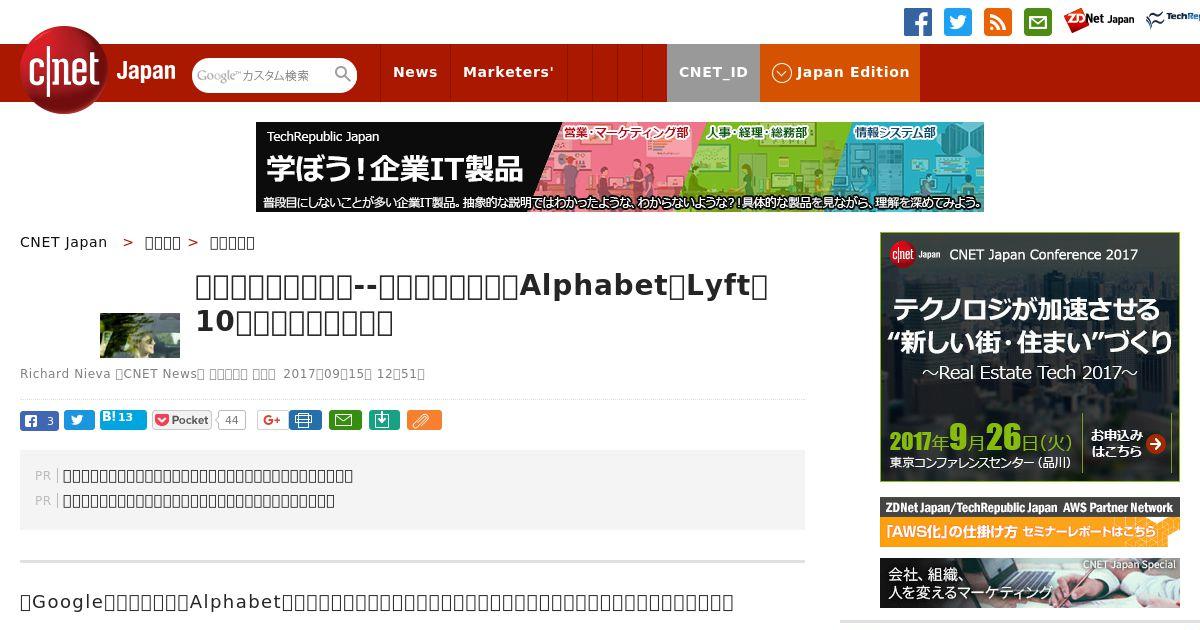
Task: Open the CNET Japan Special marketing banner
Action: 1030,583
